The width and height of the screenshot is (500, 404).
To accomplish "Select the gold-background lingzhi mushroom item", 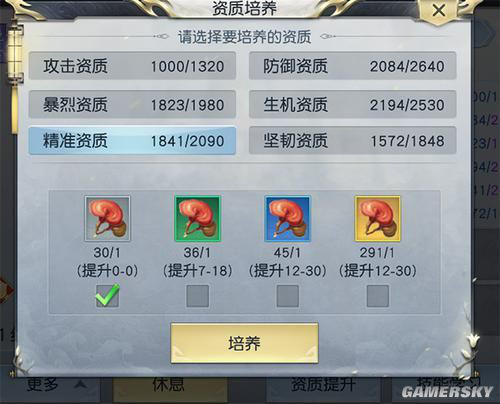I will (378, 219).
